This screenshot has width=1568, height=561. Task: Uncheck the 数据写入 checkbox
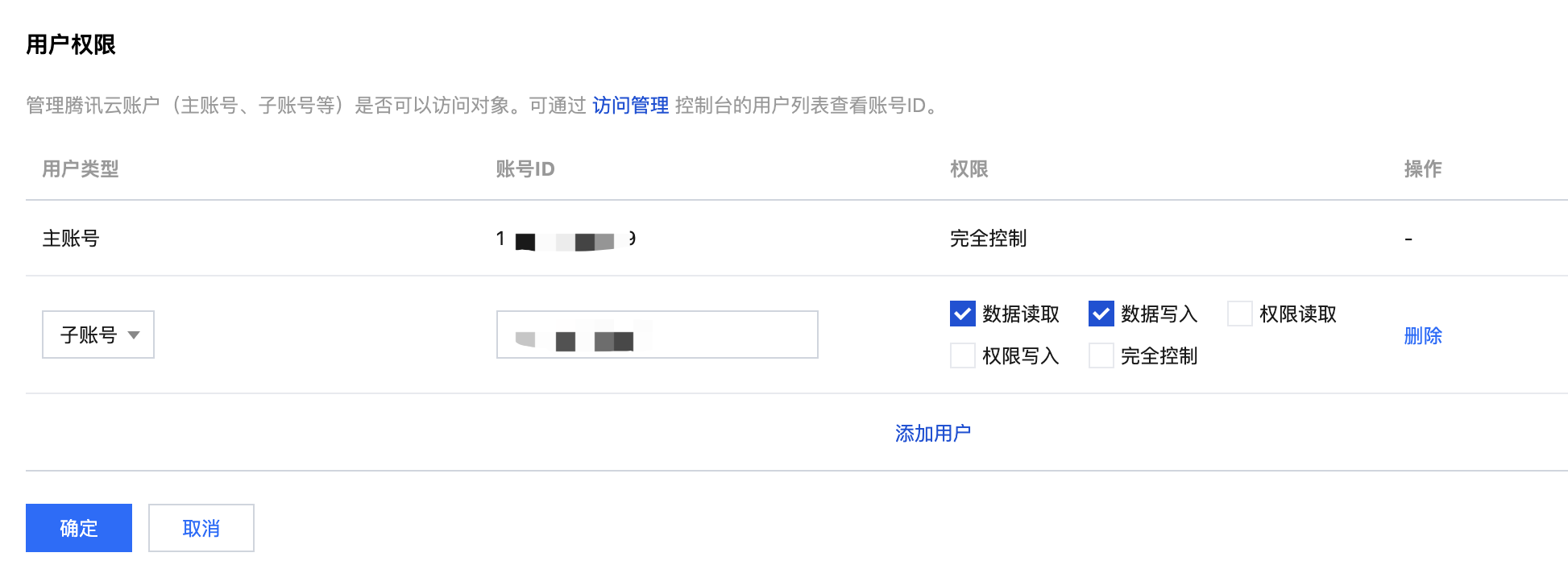1101,314
